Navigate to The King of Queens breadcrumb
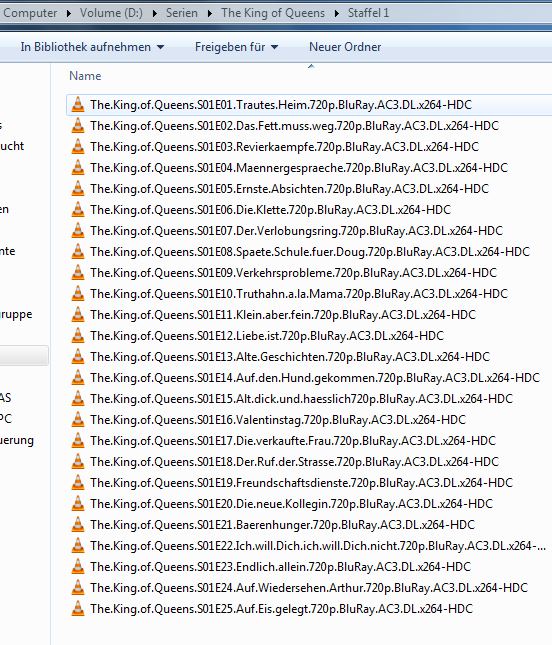The image size is (552, 645). tap(273, 13)
